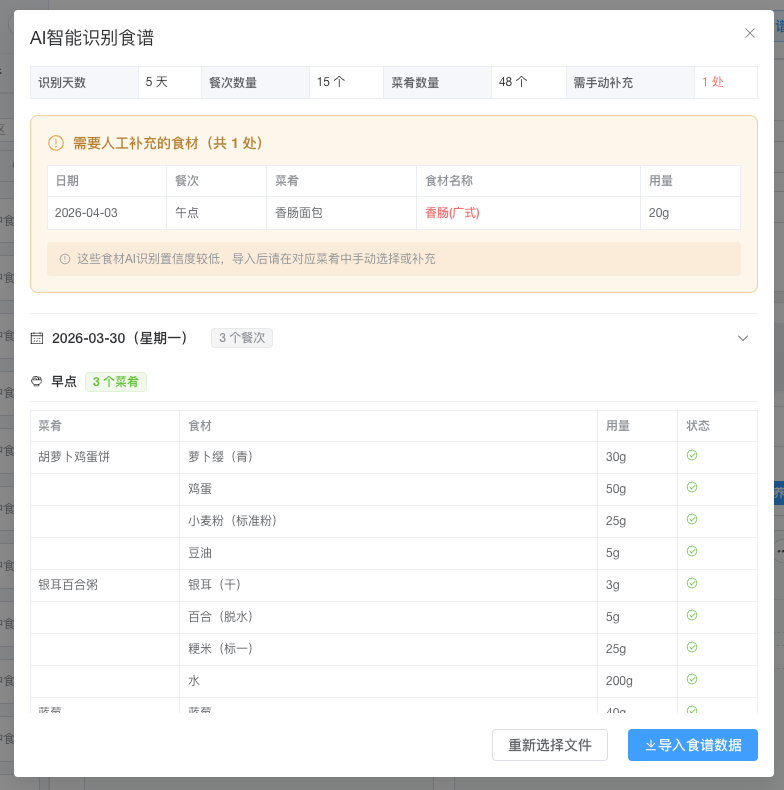Click the 20g amount in the warning table

coord(659,213)
